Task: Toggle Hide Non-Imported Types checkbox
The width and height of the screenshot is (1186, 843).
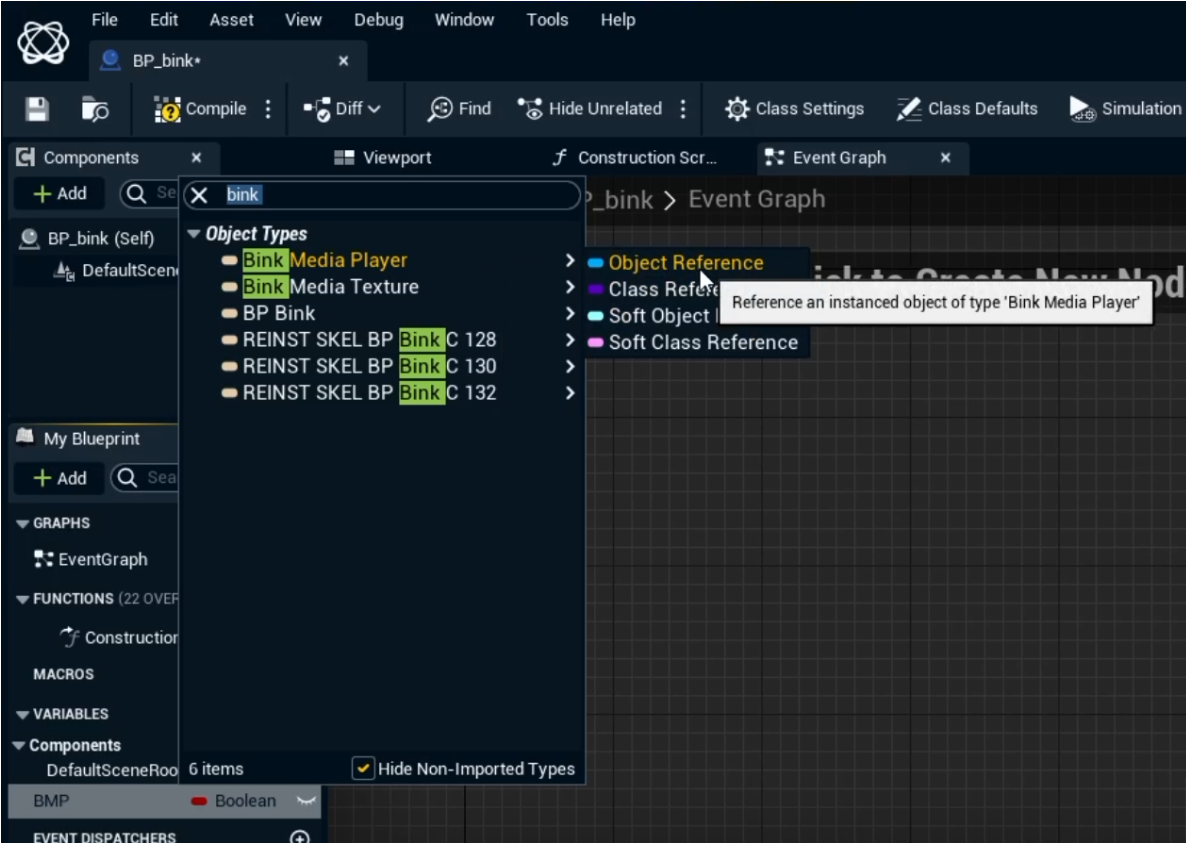Action: (x=364, y=769)
